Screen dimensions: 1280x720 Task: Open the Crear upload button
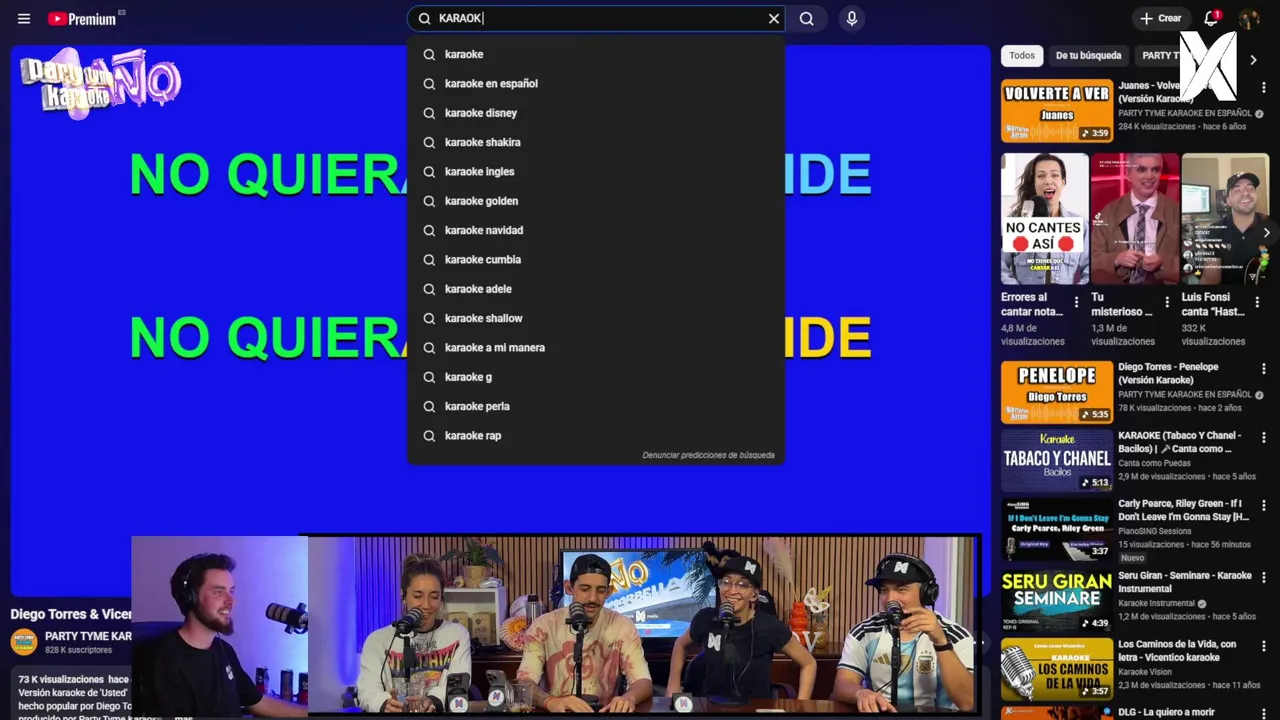[1160, 18]
